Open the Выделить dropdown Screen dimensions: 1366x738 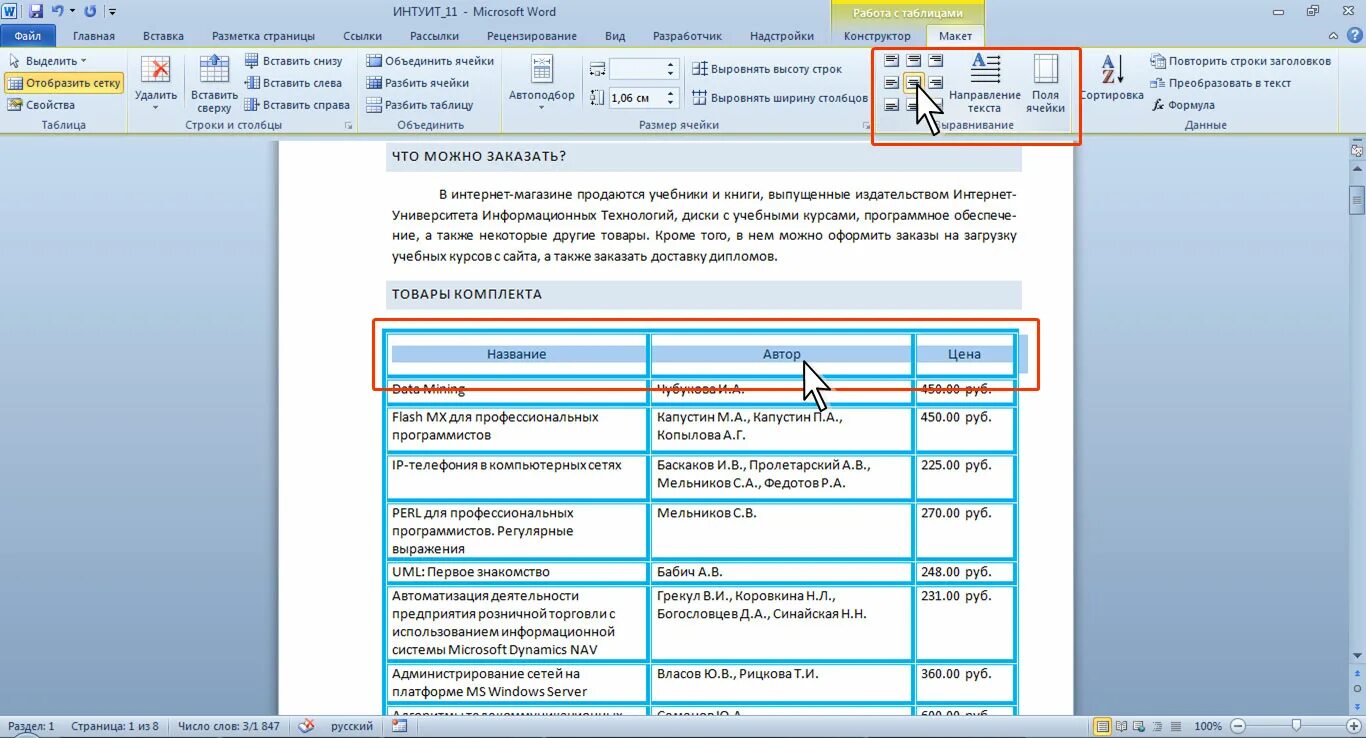click(x=48, y=61)
